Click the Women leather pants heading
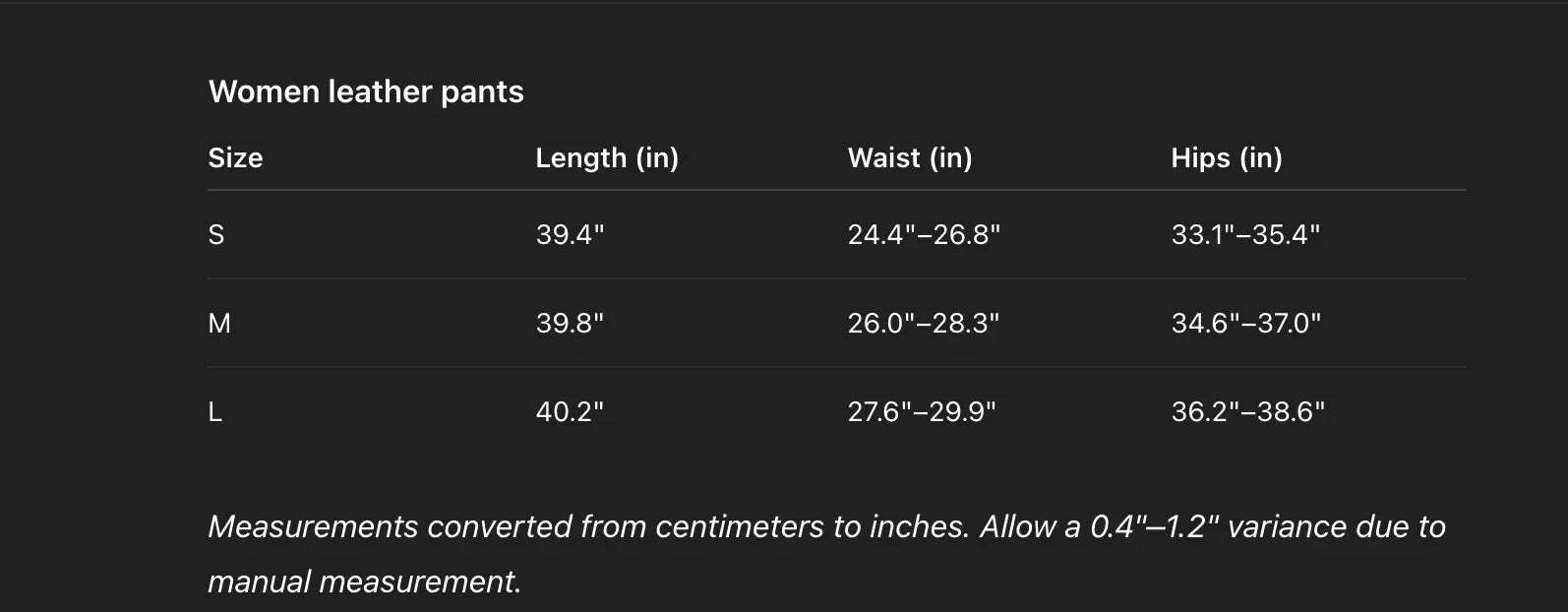The width and height of the screenshot is (1568, 612). (x=366, y=92)
